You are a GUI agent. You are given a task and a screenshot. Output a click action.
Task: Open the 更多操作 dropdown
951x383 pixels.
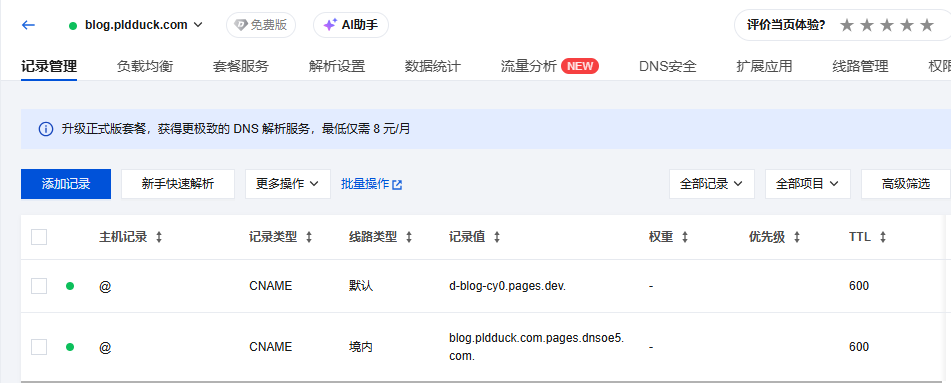287,184
